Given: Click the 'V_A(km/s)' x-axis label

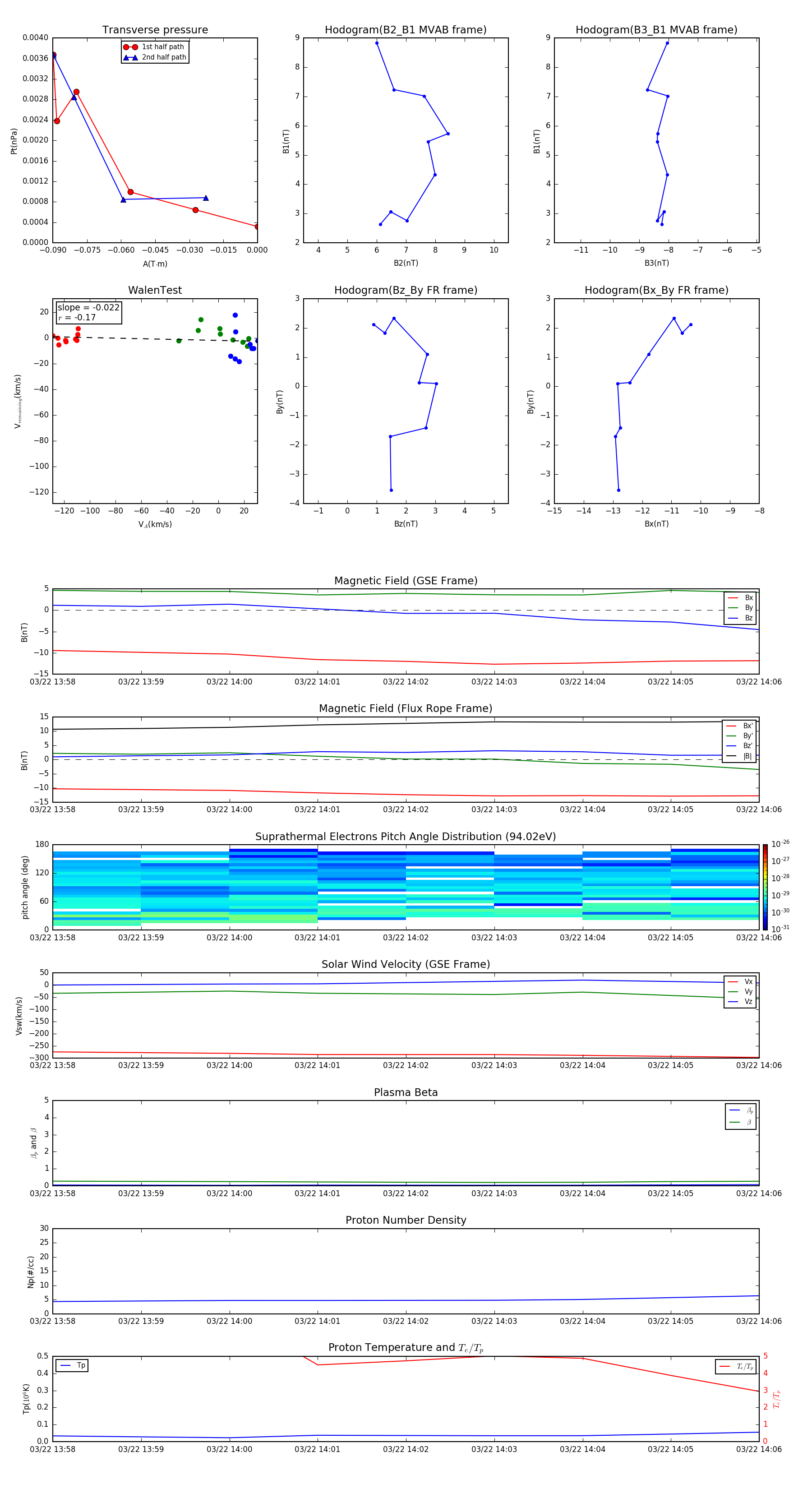Looking at the screenshot, I should [x=155, y=525].
